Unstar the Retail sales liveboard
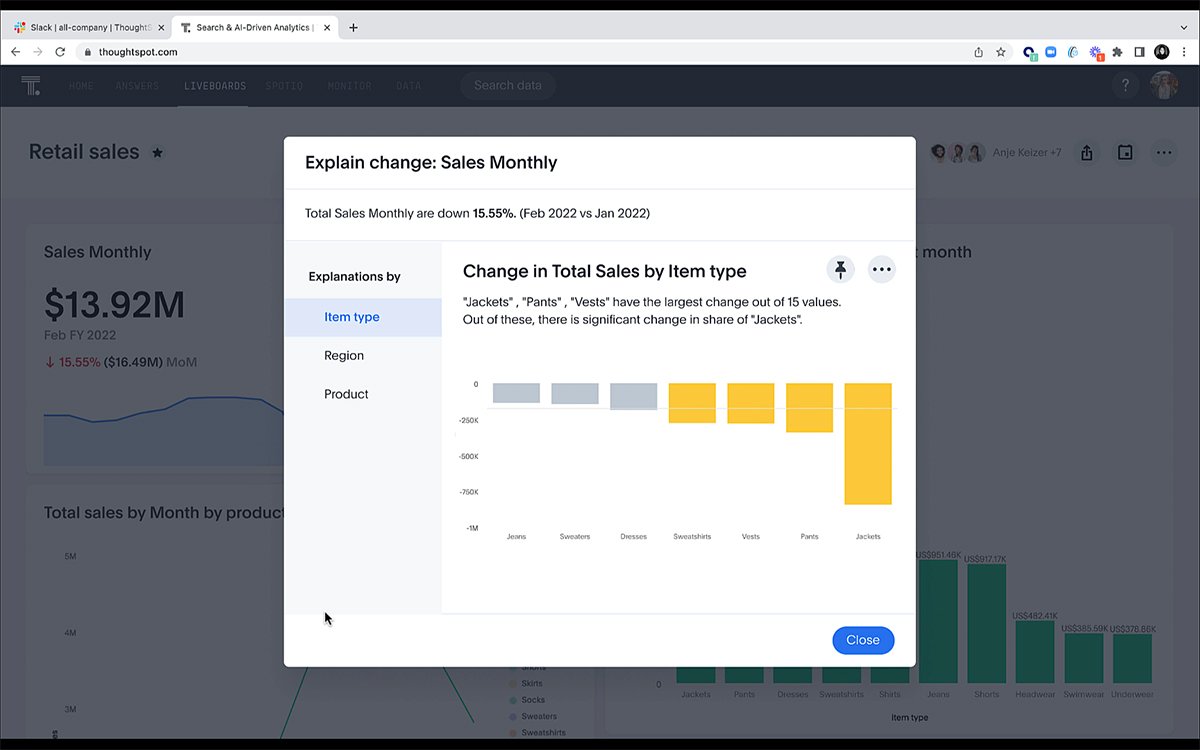Viewport: 1200px width, 750px height. tap(157, 152)
